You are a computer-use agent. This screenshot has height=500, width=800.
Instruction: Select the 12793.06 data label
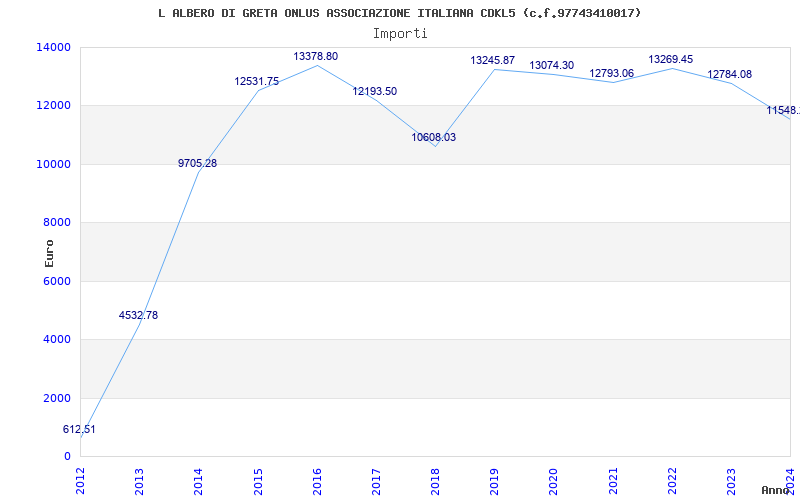click(x=612, y=73)
